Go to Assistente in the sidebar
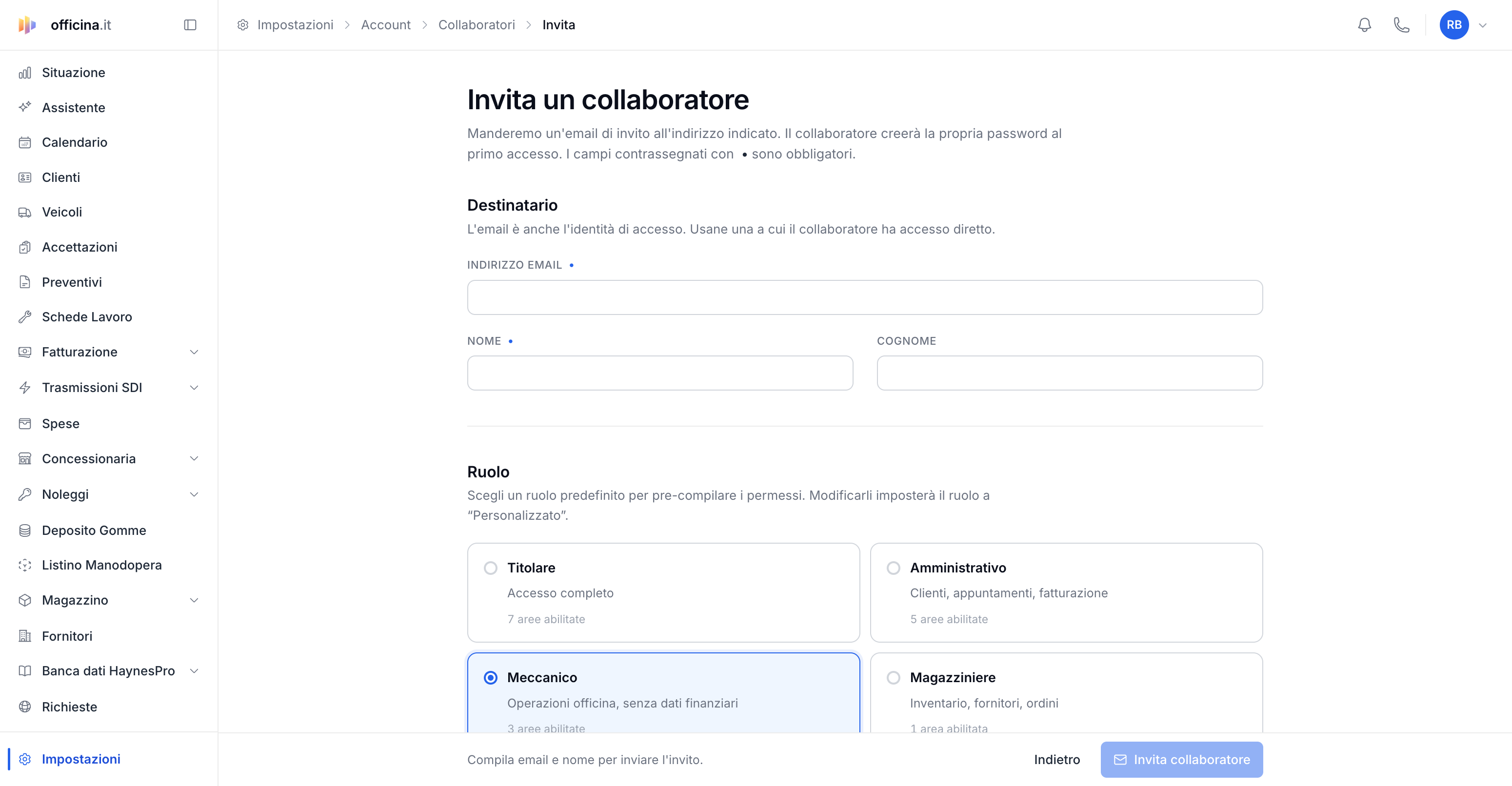The width and height of the screenshot is (1512, 786). pyautogui.click(x=109, y=107)
